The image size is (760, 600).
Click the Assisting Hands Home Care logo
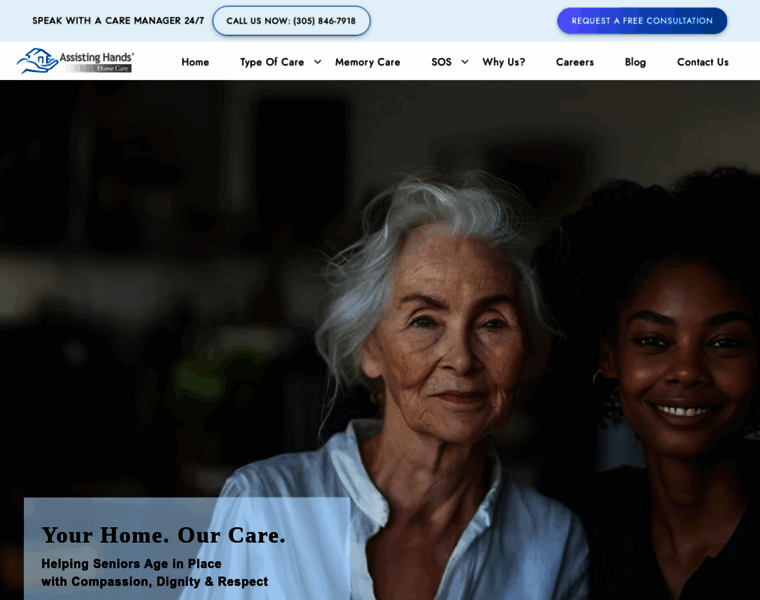point(75,61)
